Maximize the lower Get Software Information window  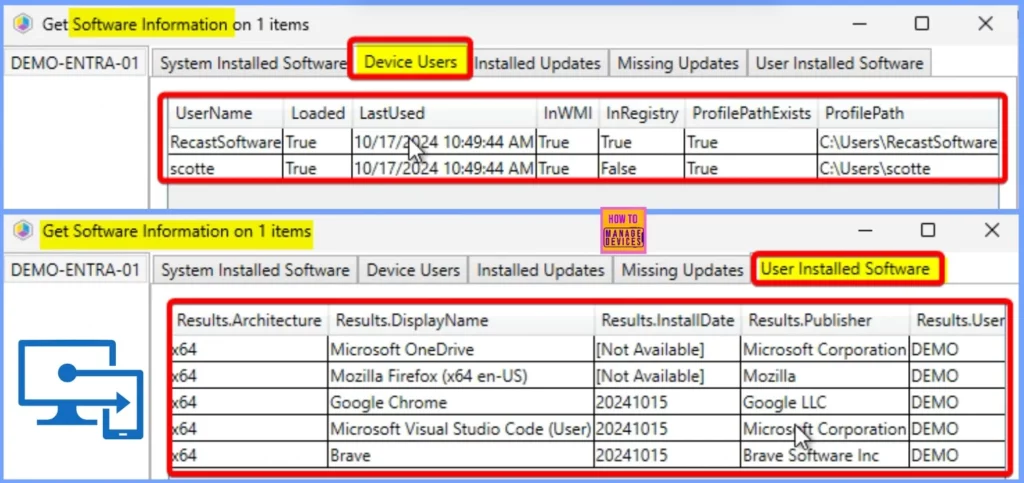(927, 230)
